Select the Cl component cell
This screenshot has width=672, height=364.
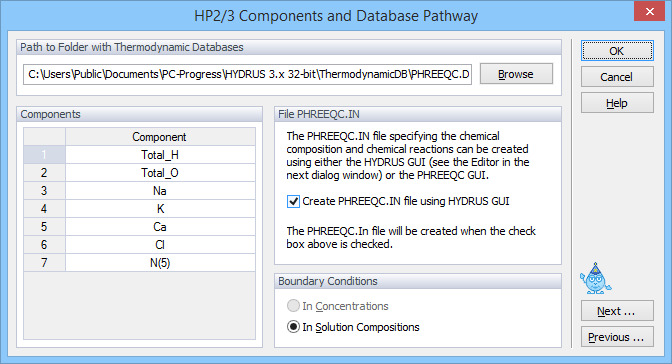tap(160, 245)
